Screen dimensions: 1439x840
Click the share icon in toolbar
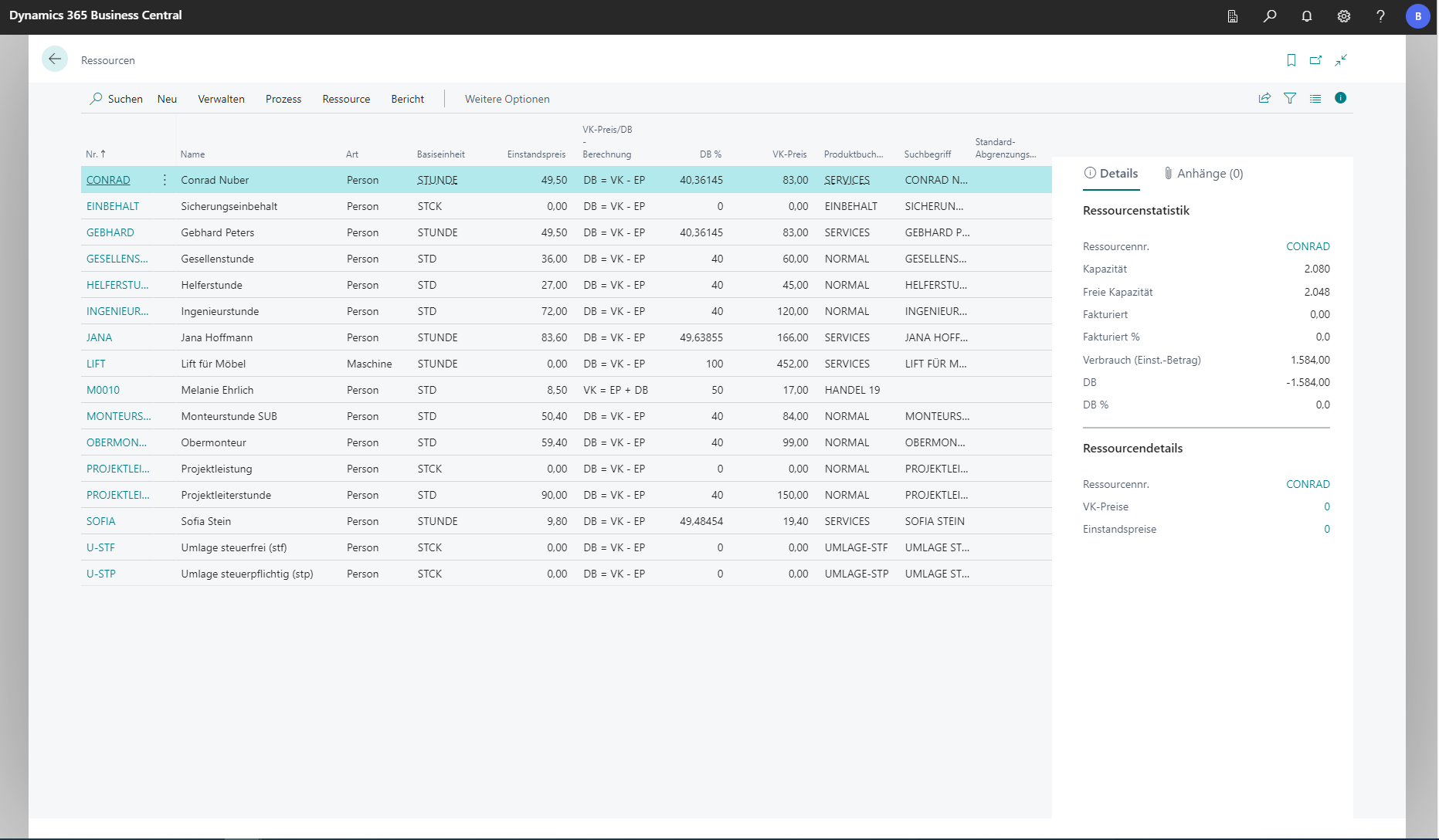click(1264, 98)
